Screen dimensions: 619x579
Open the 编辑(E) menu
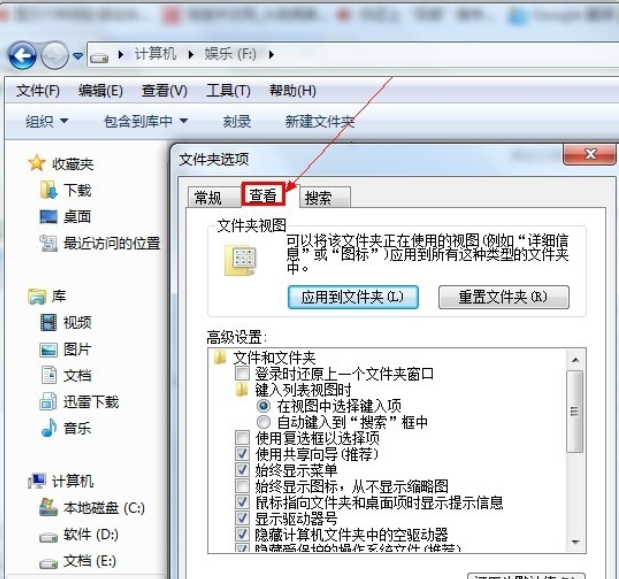(101, 91)
